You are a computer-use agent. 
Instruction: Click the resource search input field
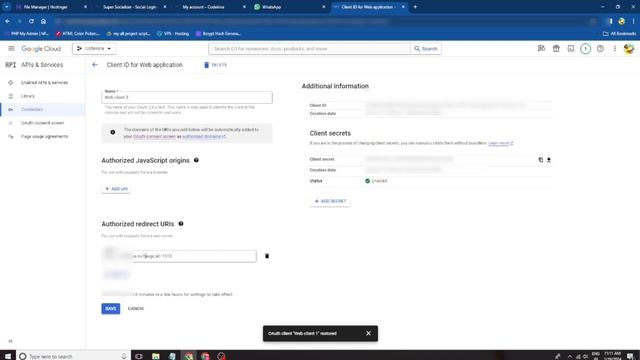(x=309, y=49)
